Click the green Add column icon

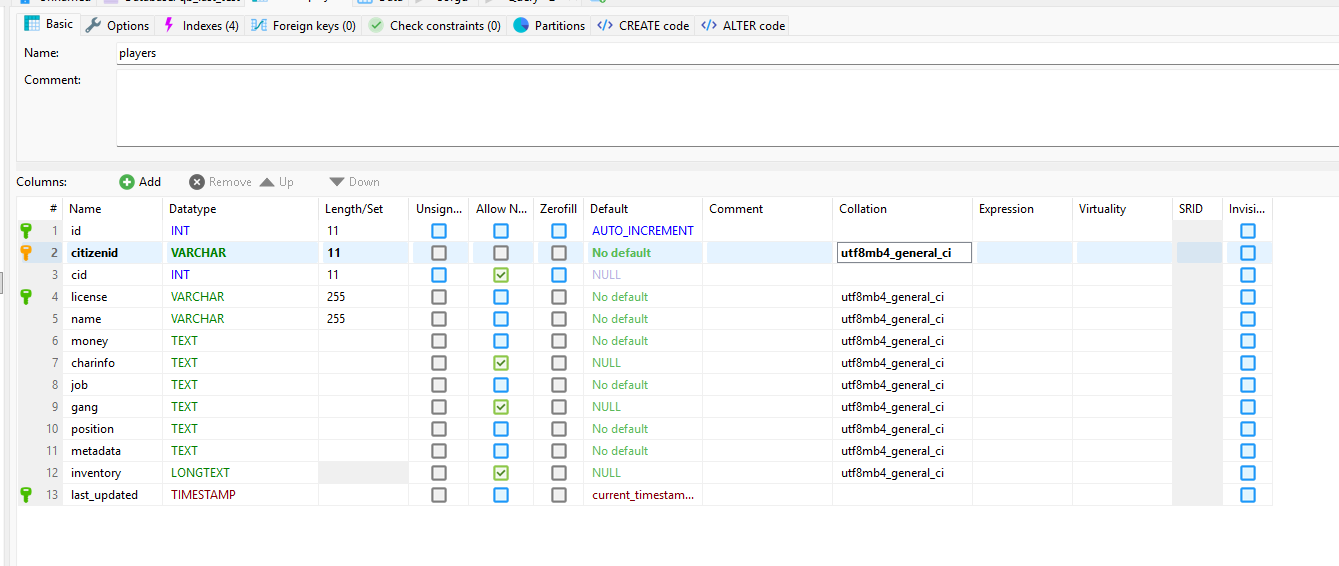(127, 182)
